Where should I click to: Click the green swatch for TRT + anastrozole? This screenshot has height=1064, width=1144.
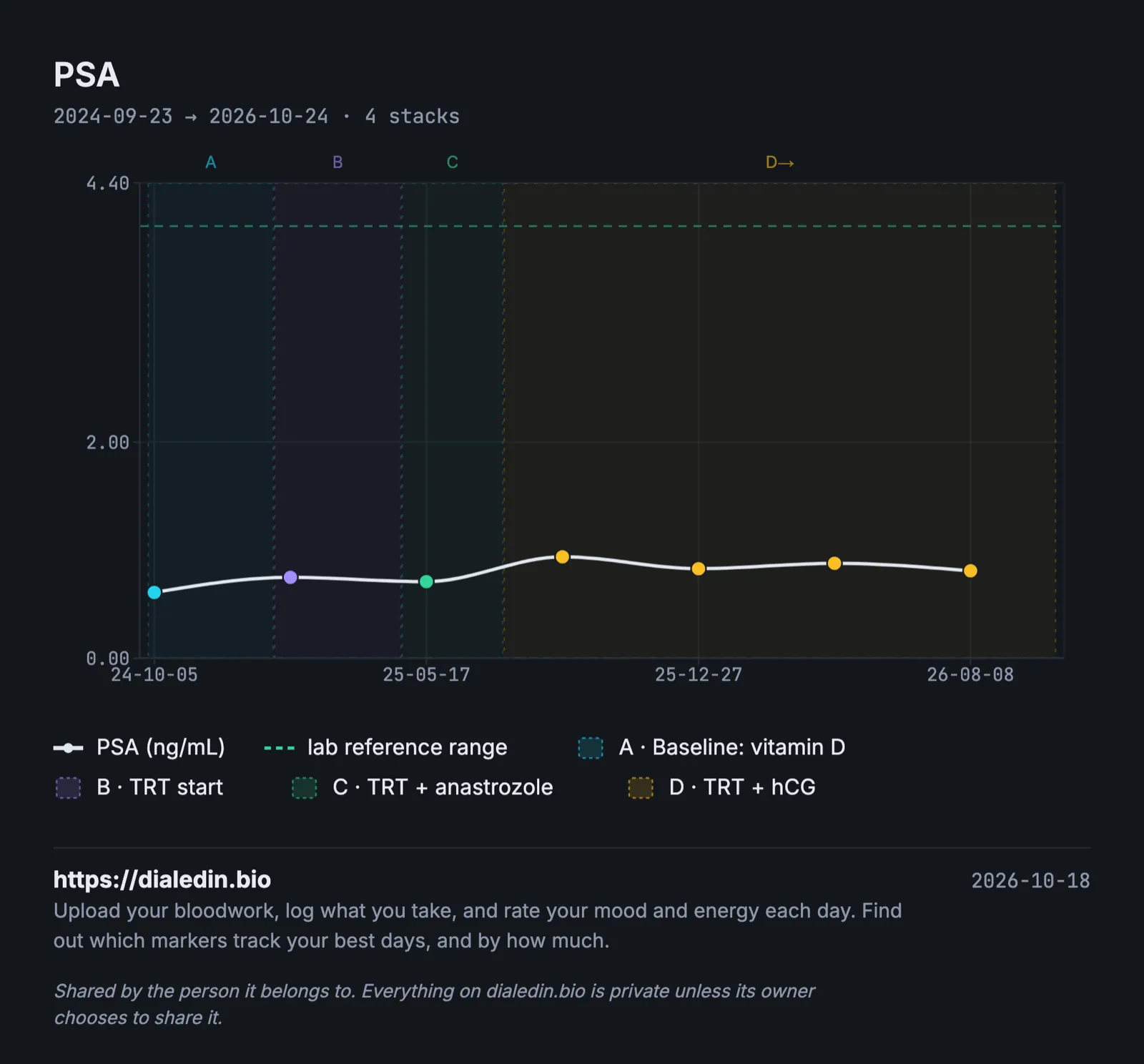point(305,788)
